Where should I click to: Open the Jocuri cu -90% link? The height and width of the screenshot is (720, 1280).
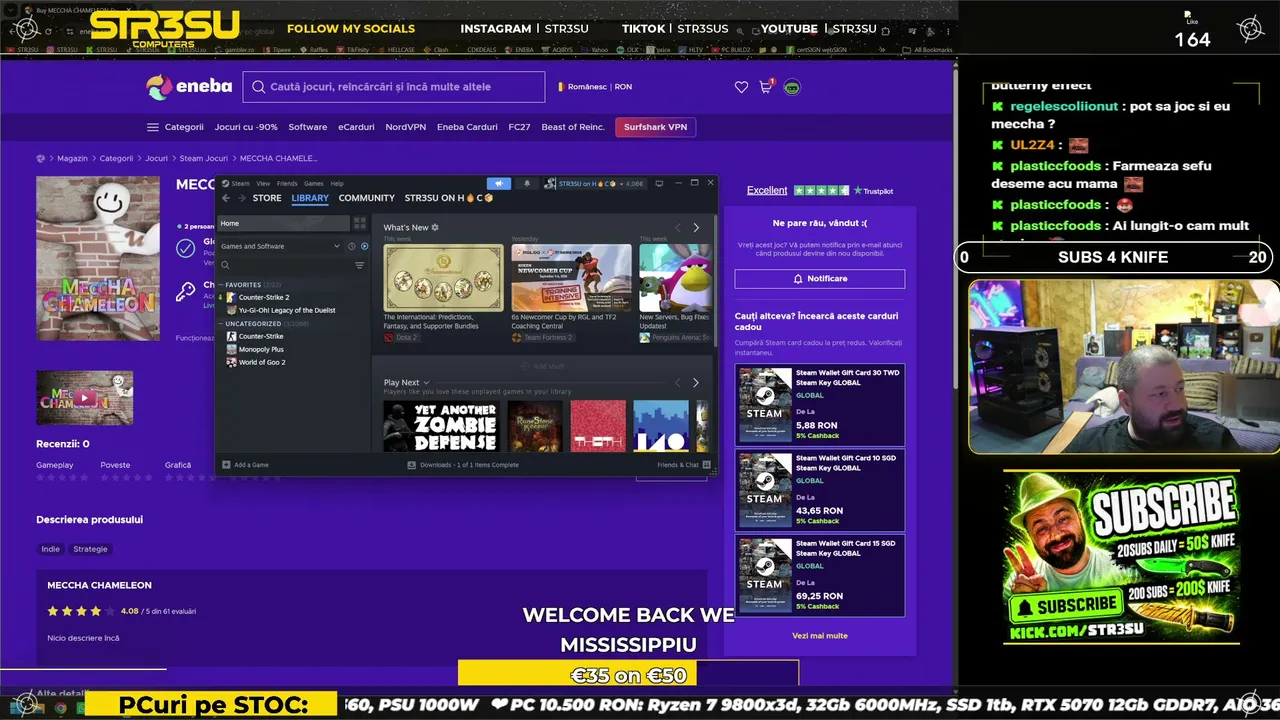click(246, 127)
